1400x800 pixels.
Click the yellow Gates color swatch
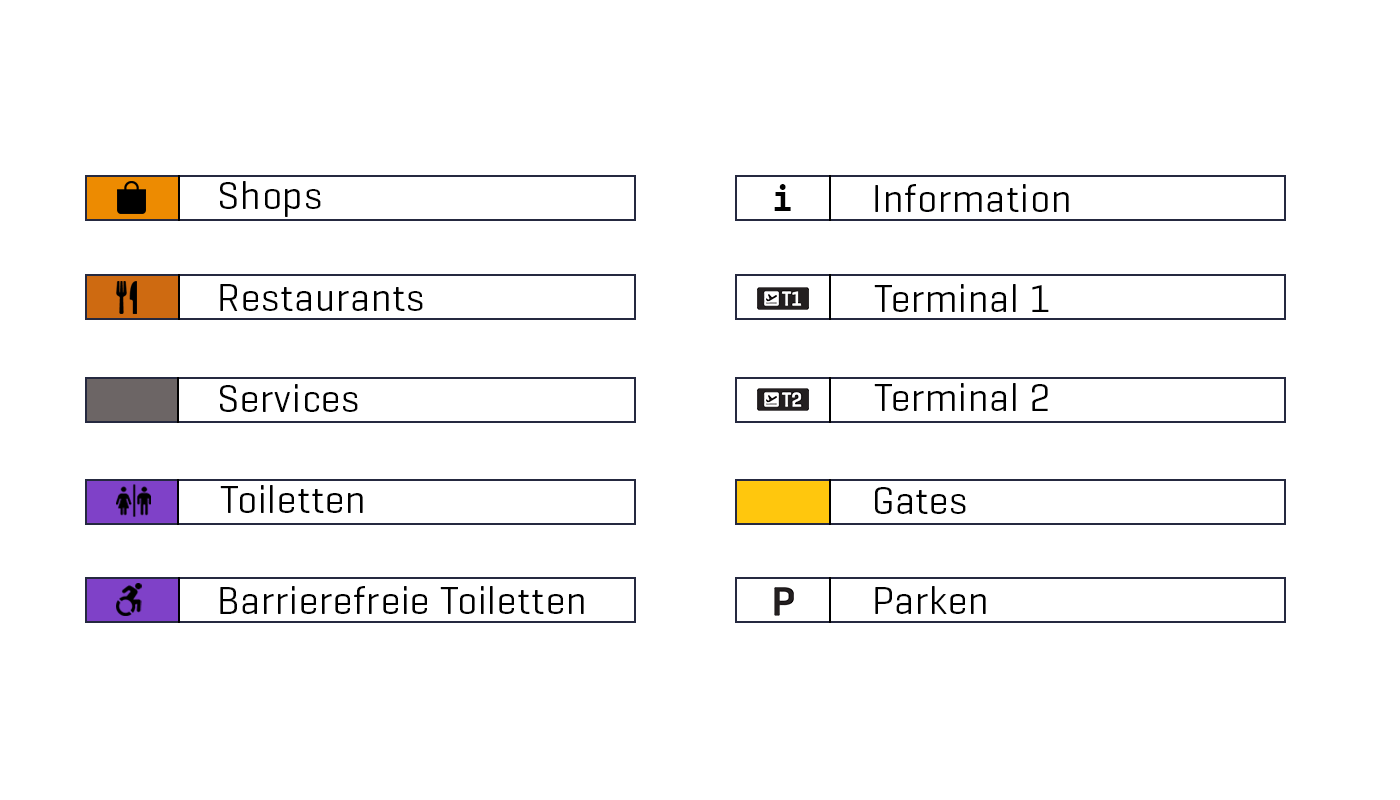pos(783,502)
